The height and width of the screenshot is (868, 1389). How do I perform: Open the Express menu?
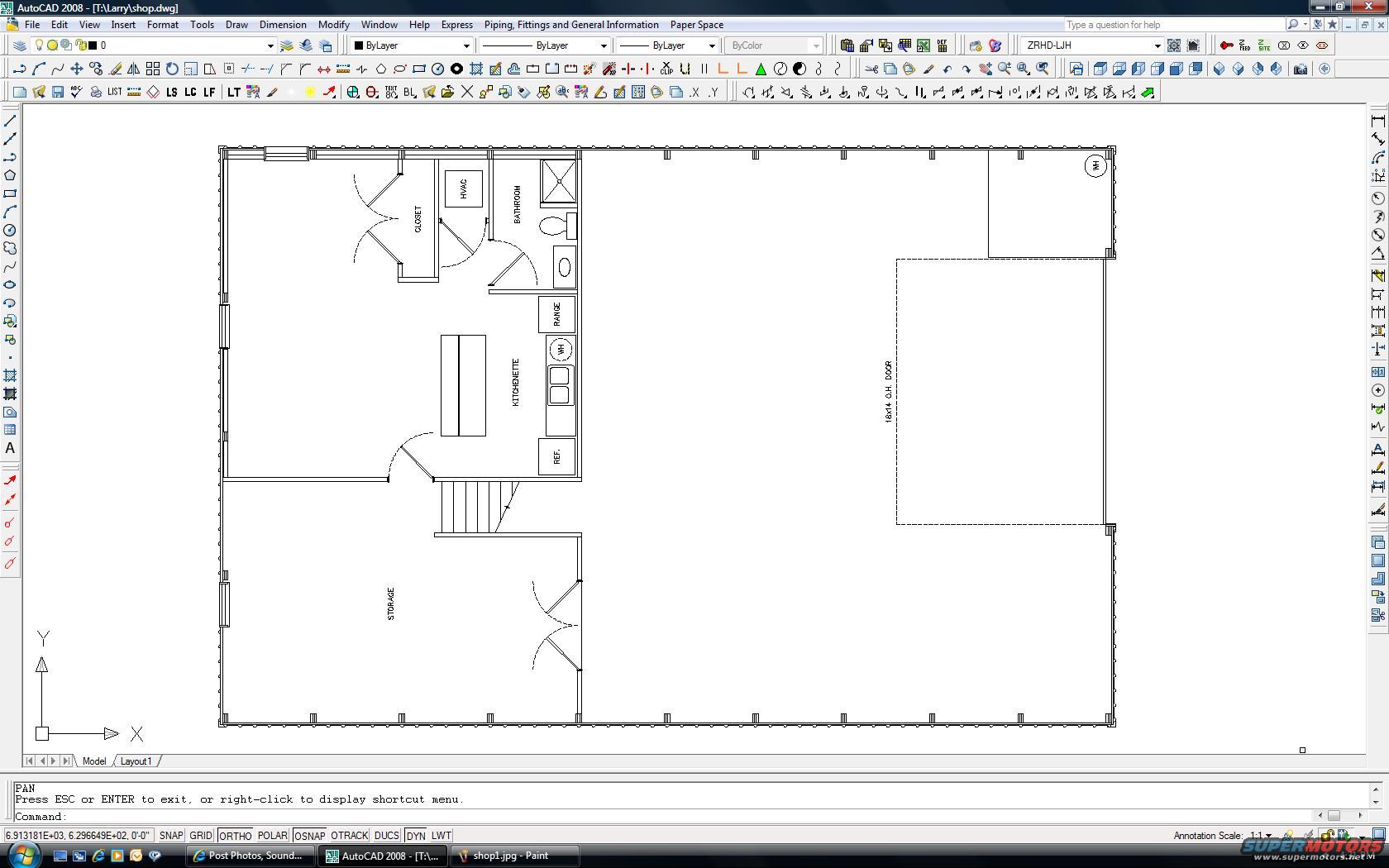(456, 25)
